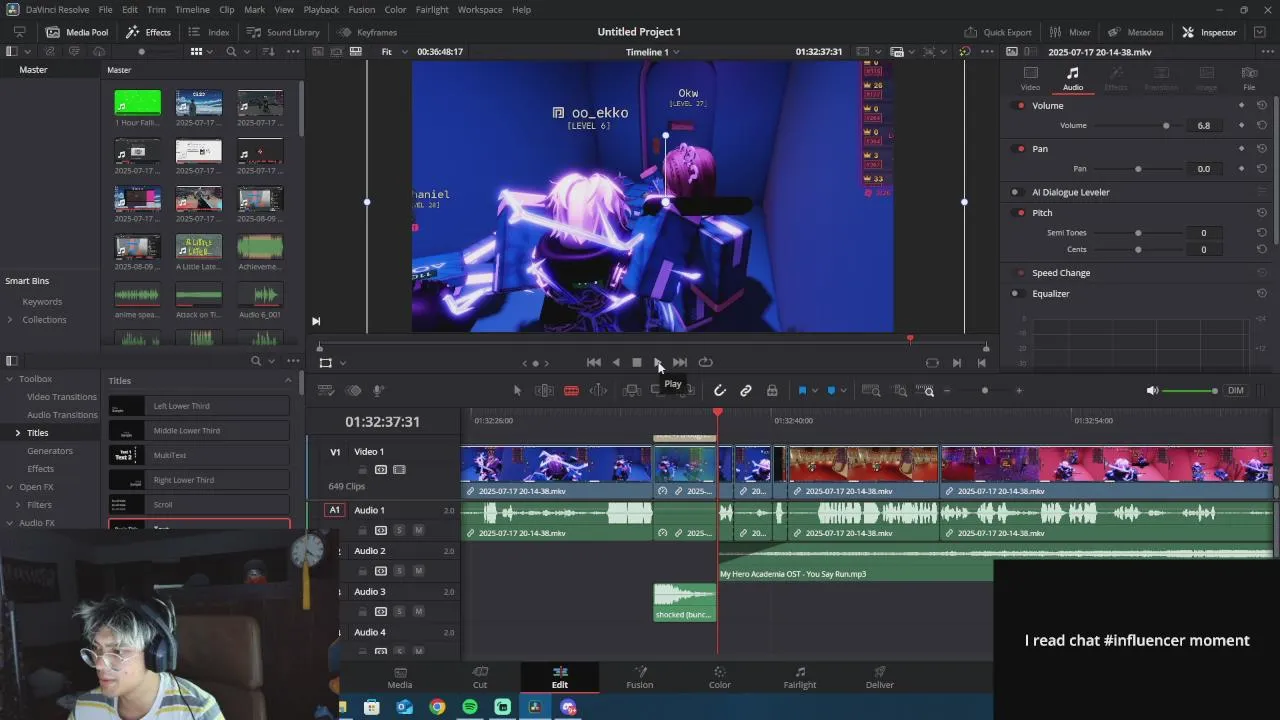The height and width of the screenshot is (720, 1280).
Task: Activate the red Blade Edit tool
Action: tap(571, 391)
